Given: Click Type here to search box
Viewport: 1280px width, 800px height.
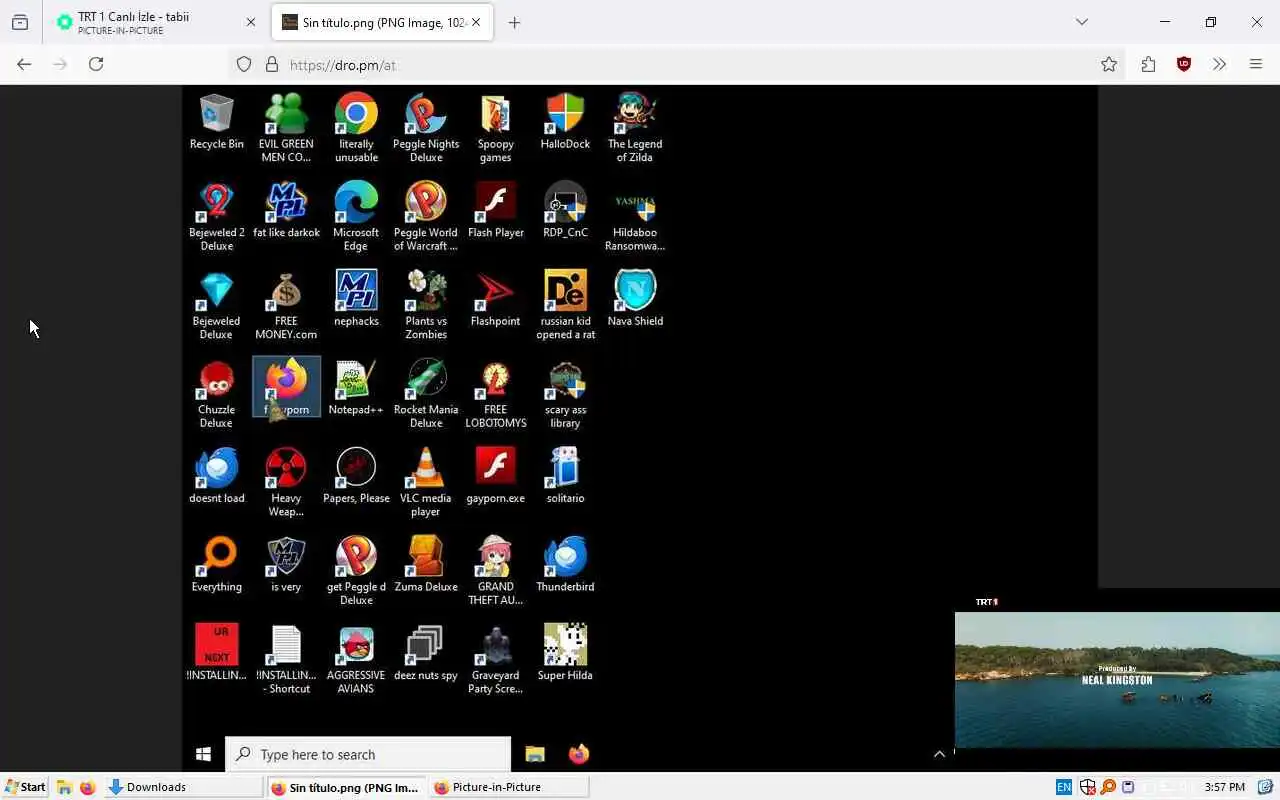Looking at the screenshot, I should pyautogui.click(x=368, y=754).
